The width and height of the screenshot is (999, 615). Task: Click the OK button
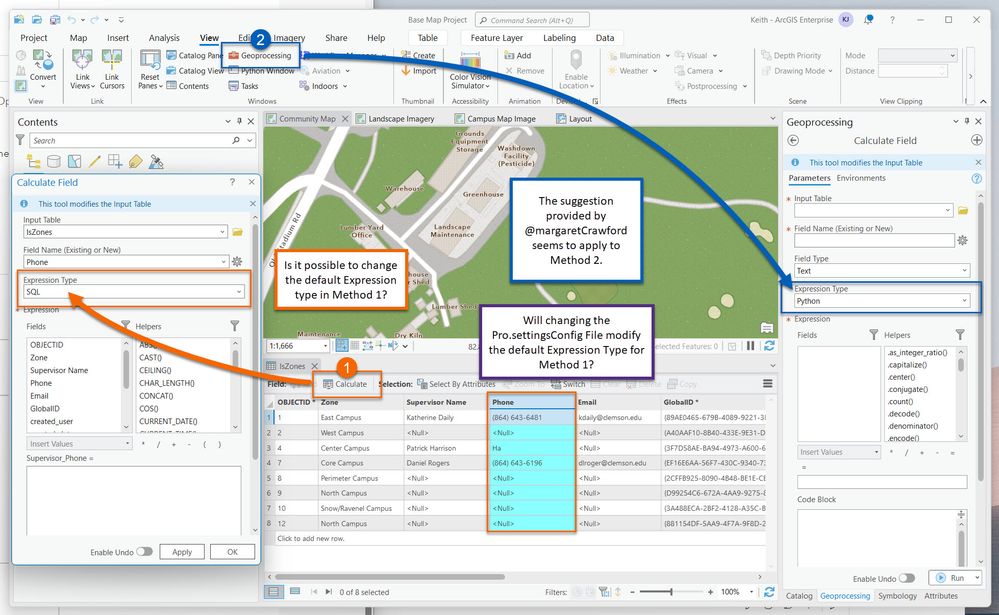click(x=233, y=552)
